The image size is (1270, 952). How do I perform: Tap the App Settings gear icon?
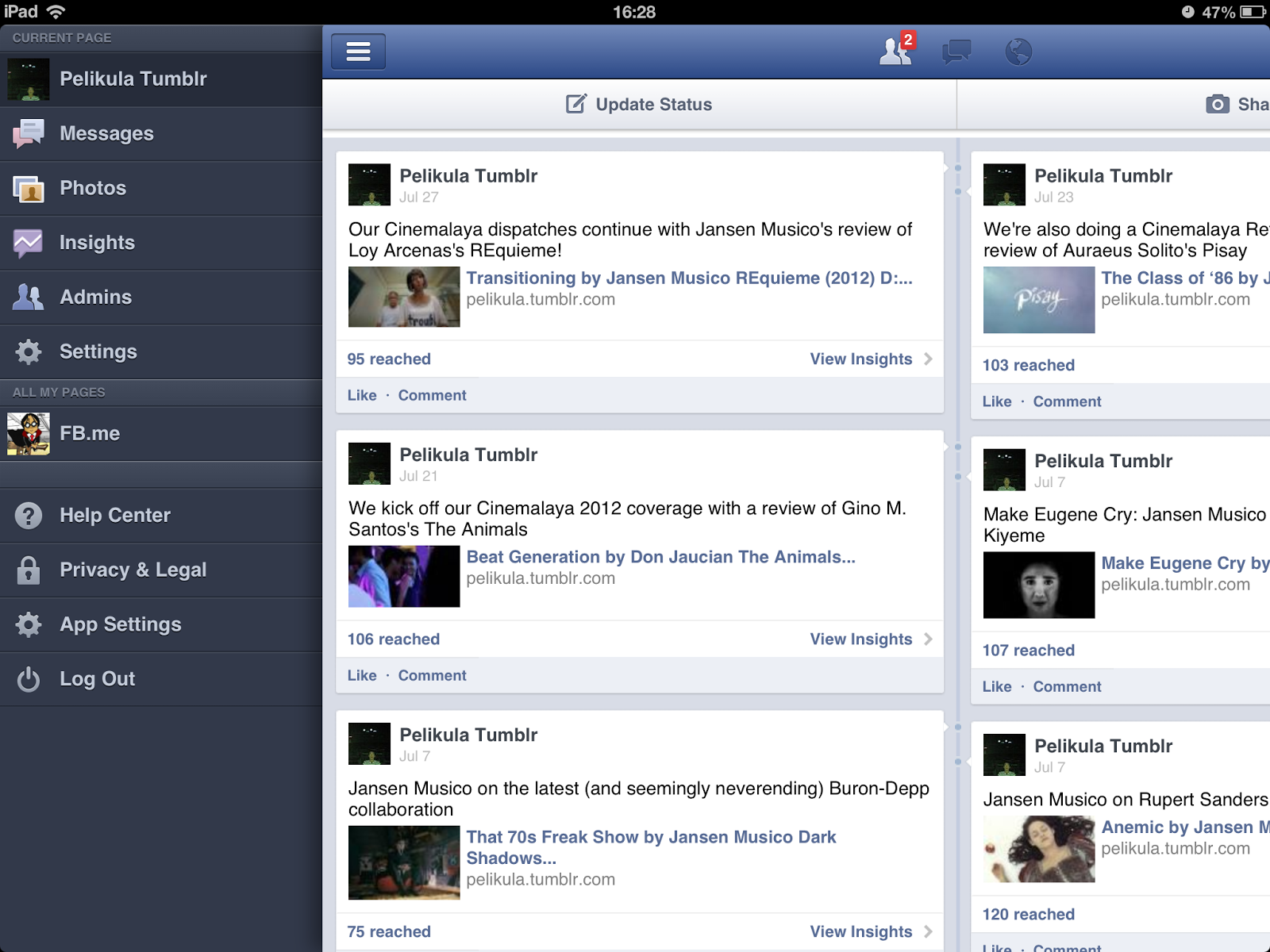[x=29, y=624]
